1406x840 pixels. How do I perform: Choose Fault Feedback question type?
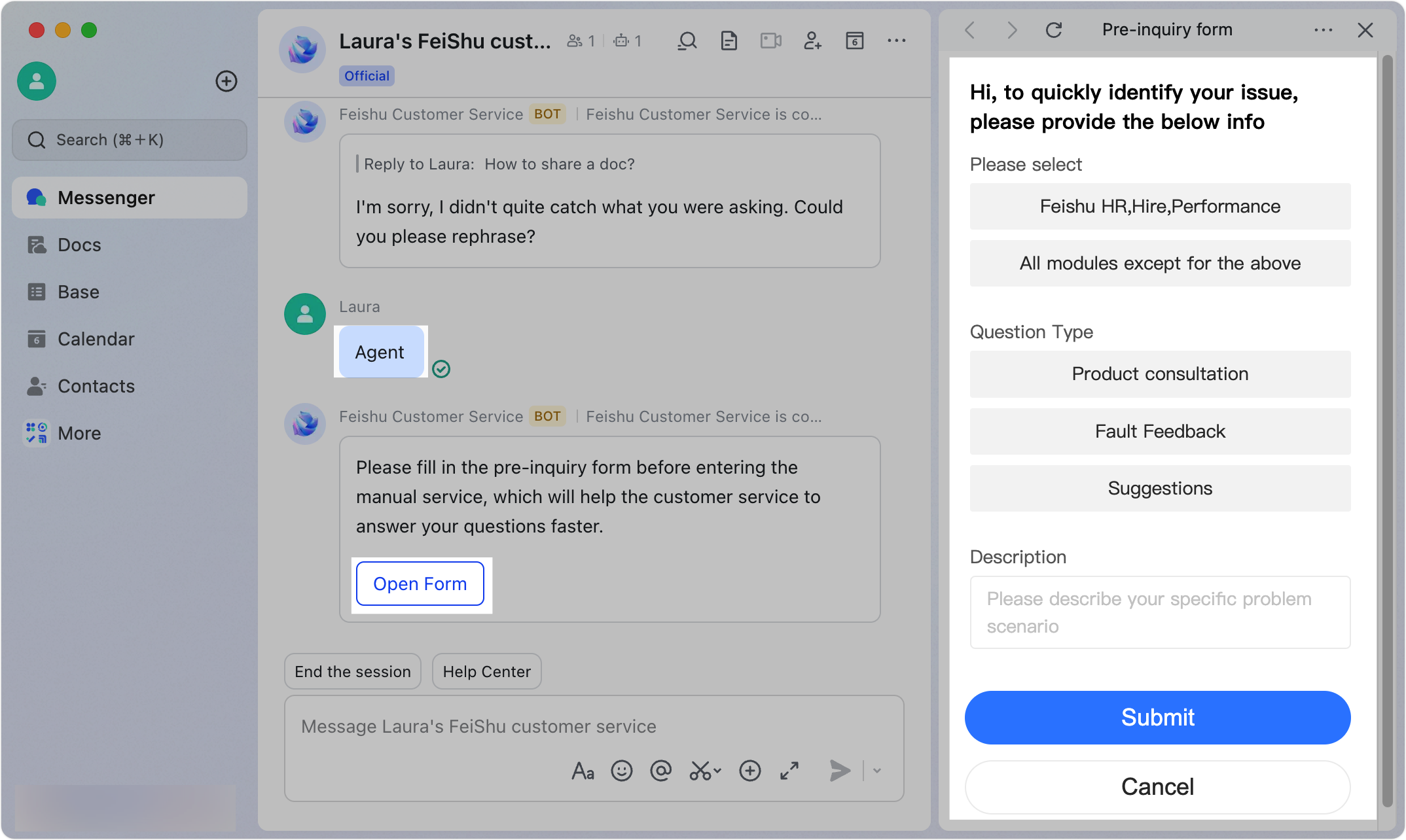(1160, 432)
